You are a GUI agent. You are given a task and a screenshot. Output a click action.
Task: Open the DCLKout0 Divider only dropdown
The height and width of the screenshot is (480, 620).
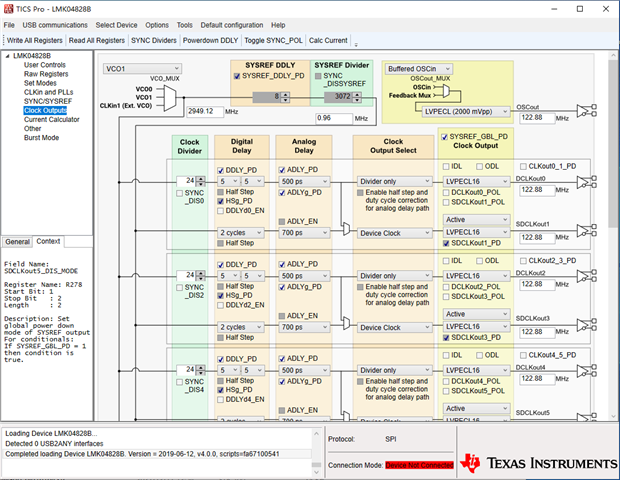pos(394,181)
